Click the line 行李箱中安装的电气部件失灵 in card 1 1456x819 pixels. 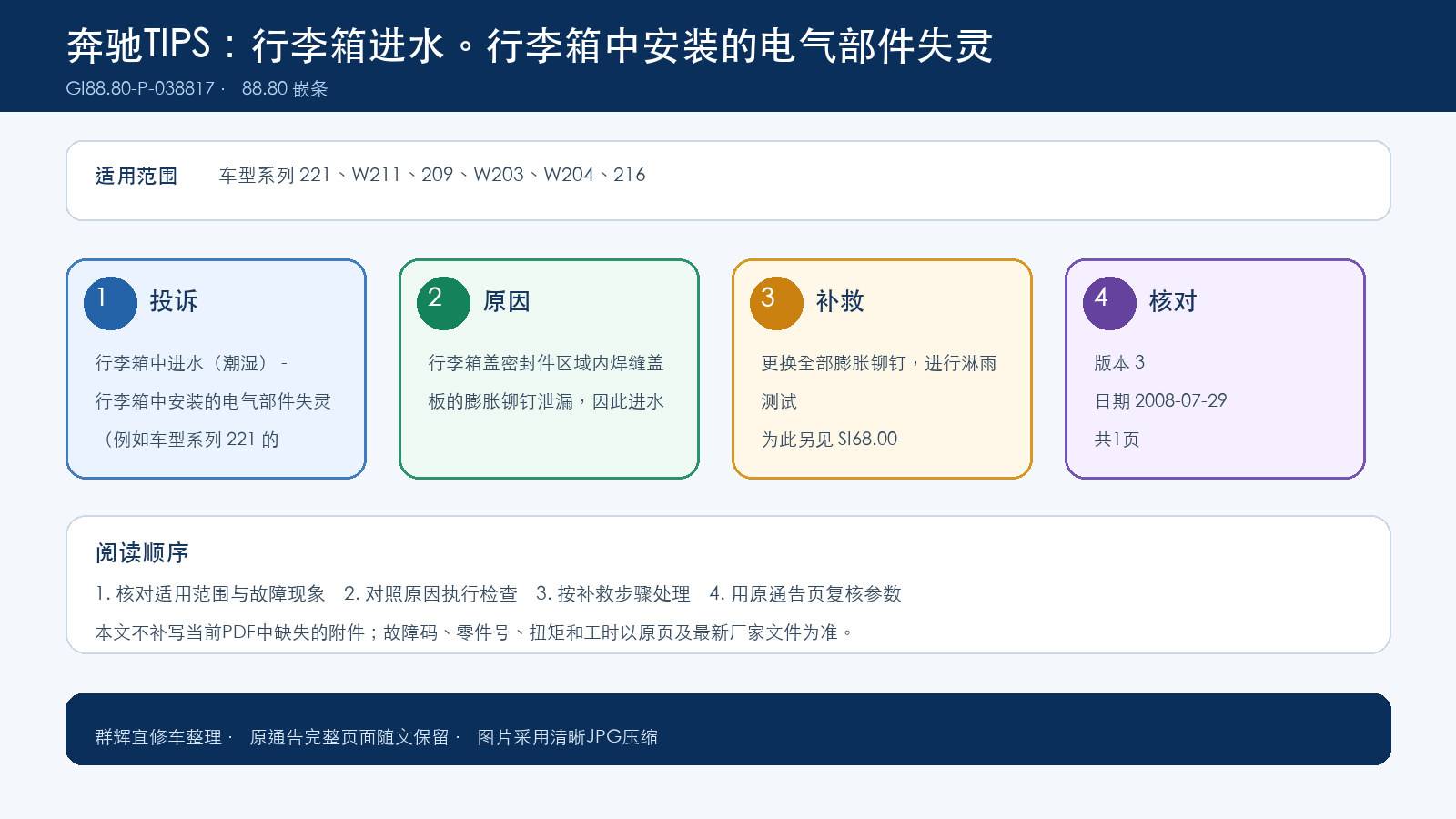click(213, 401)
